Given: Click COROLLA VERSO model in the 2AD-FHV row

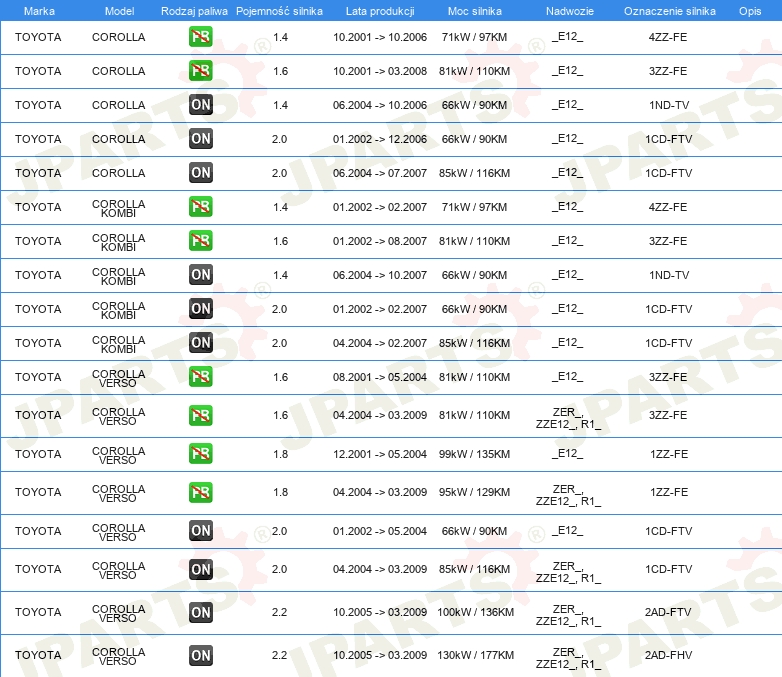Looking at the screenshot, I should [x=118, y=656].
